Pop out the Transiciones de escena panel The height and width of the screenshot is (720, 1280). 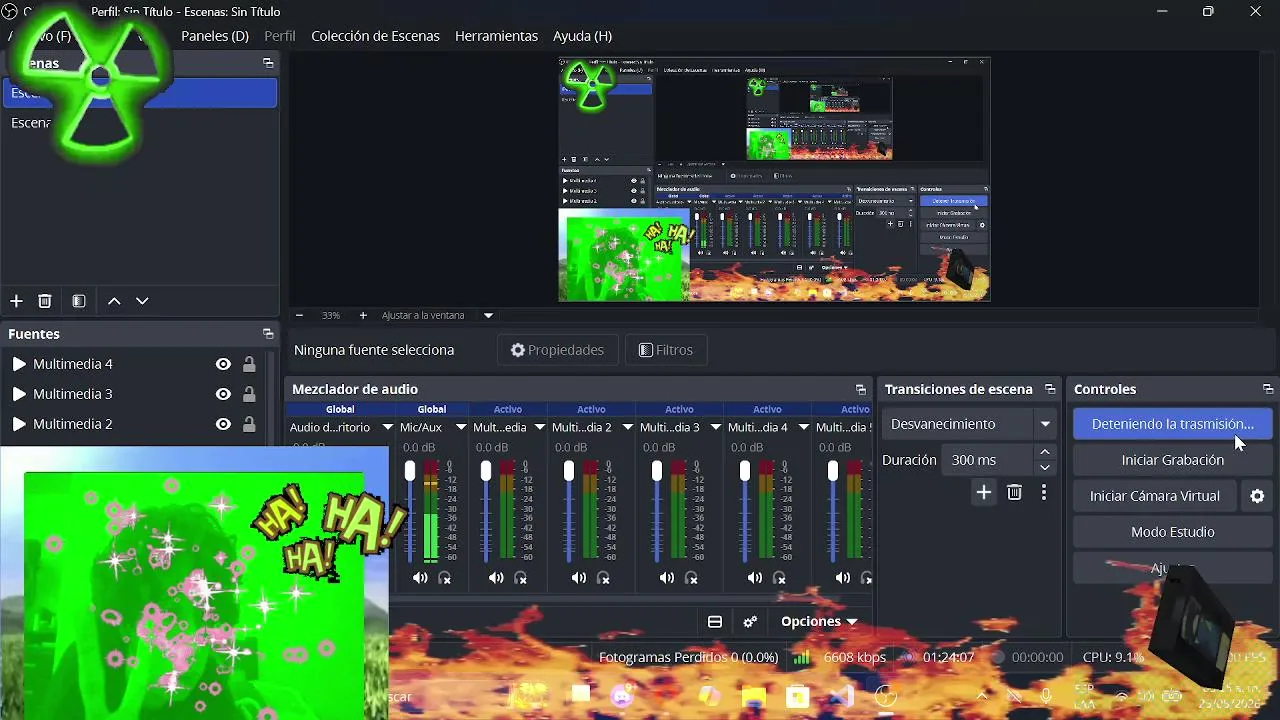pyautogui.click(x=1050, y=389)
